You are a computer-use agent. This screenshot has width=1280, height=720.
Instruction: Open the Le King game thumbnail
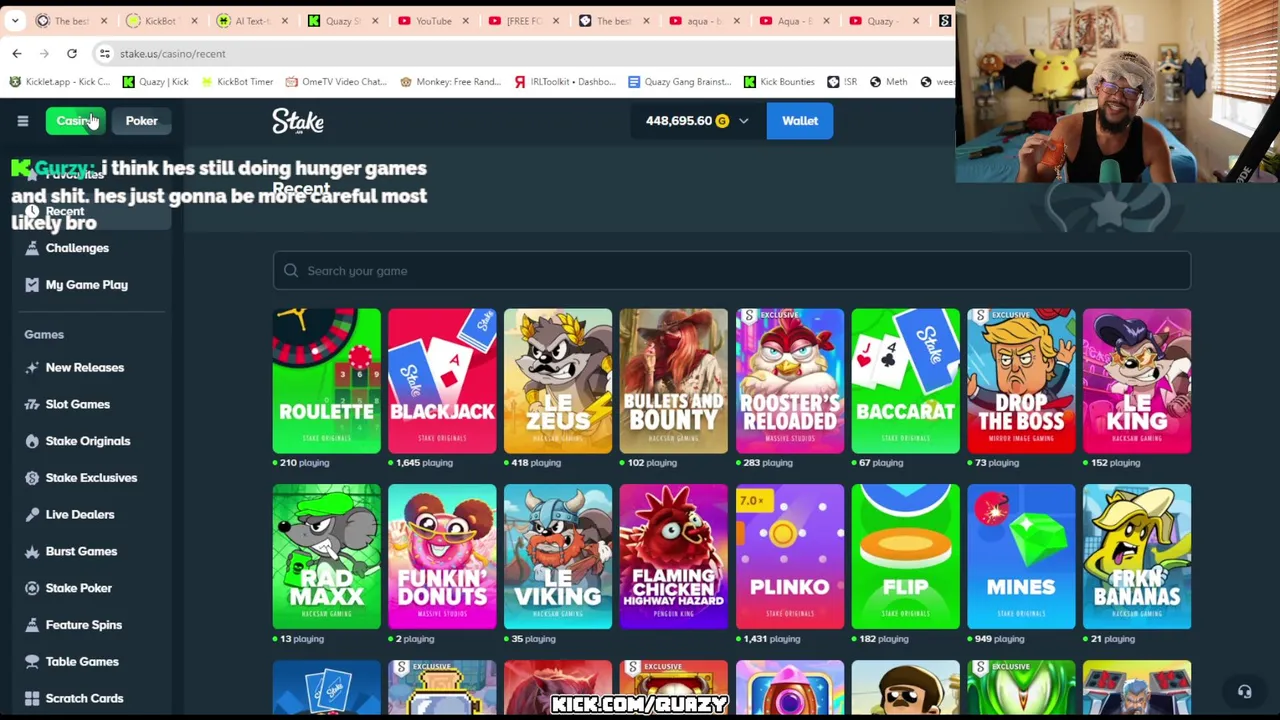pos(1137,381)
